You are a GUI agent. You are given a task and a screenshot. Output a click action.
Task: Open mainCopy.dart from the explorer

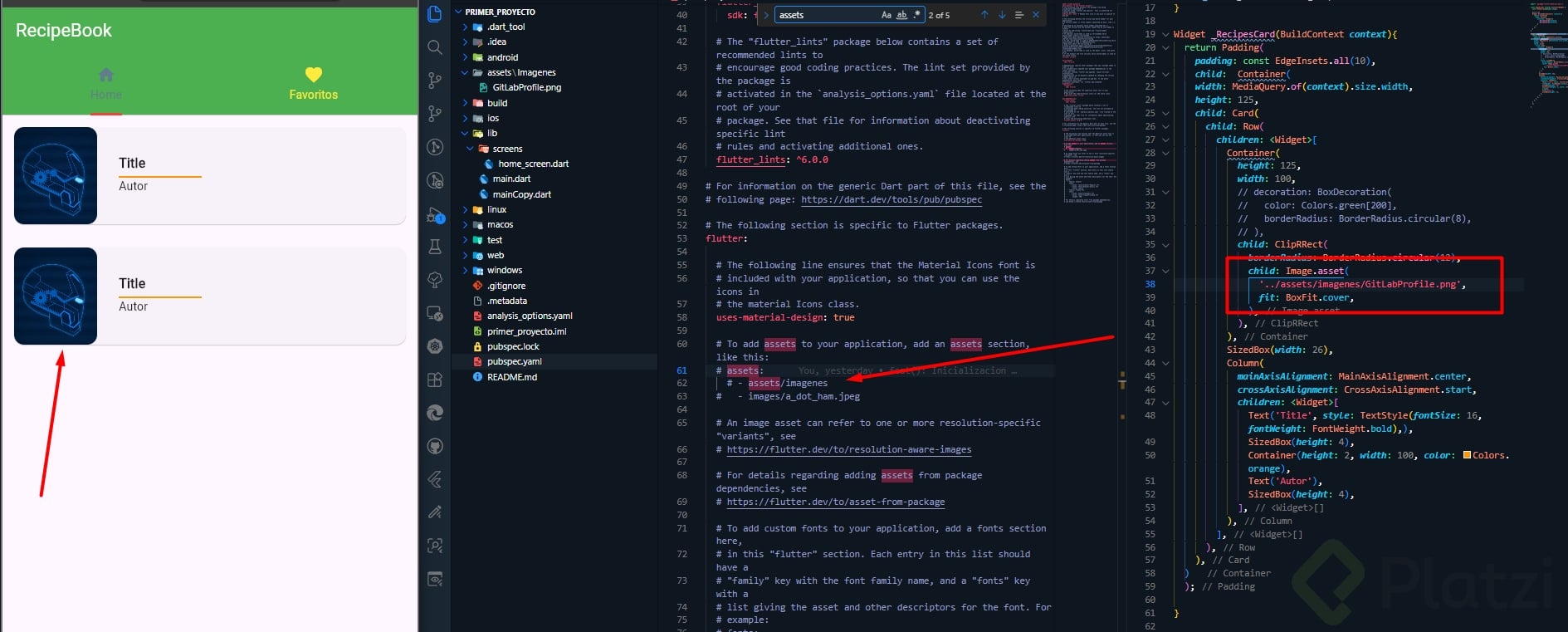522,194
